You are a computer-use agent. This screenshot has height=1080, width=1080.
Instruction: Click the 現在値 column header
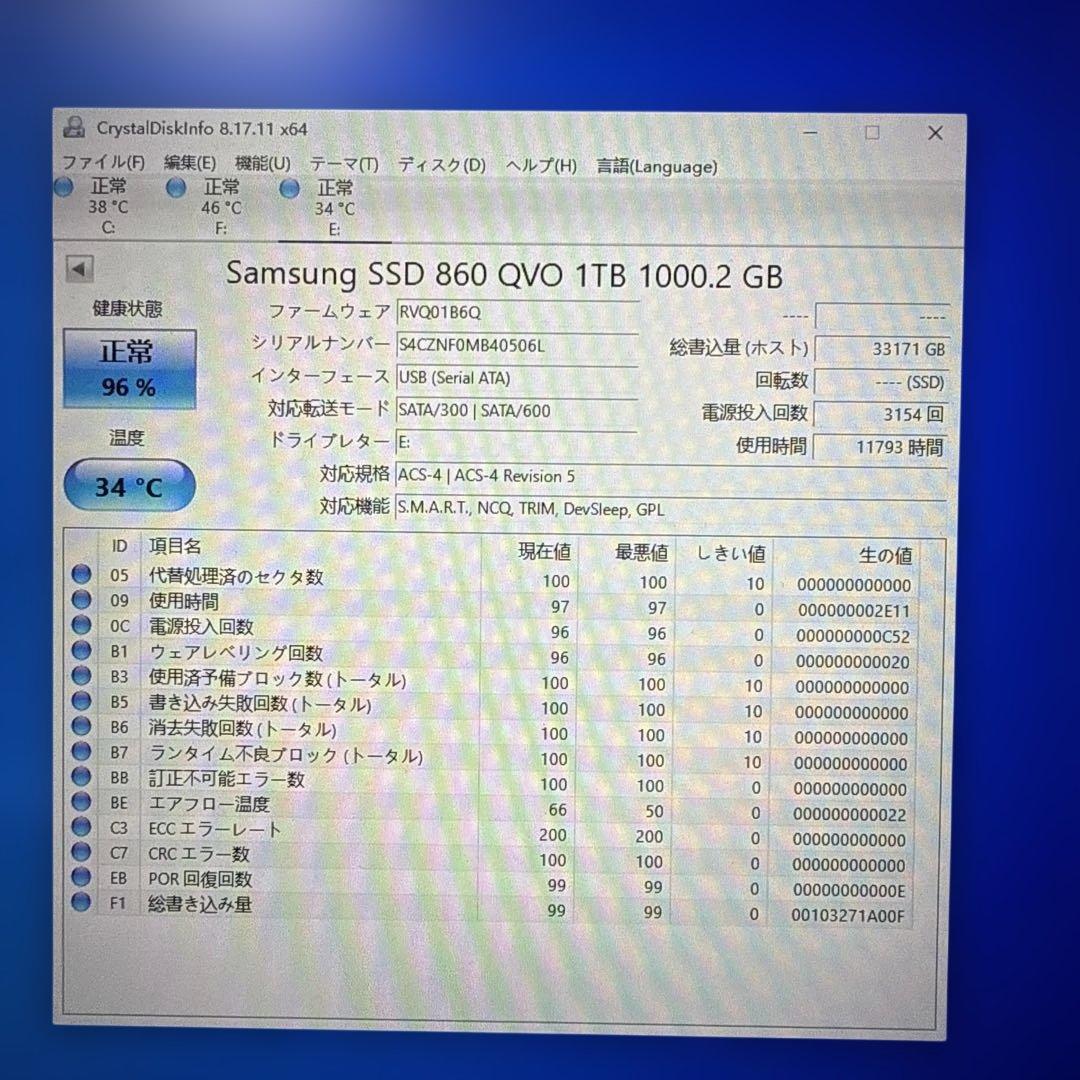(x=544, y=551)
